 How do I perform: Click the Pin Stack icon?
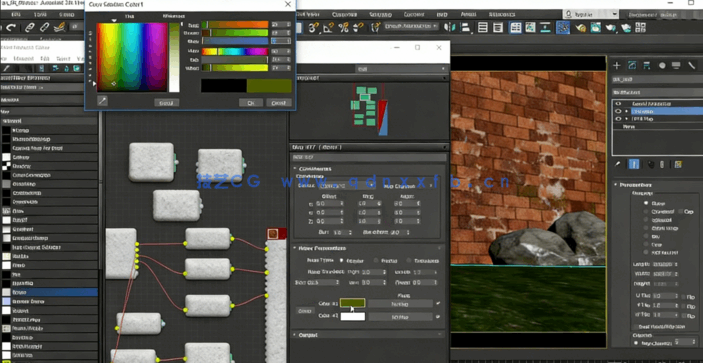(617, 164)
